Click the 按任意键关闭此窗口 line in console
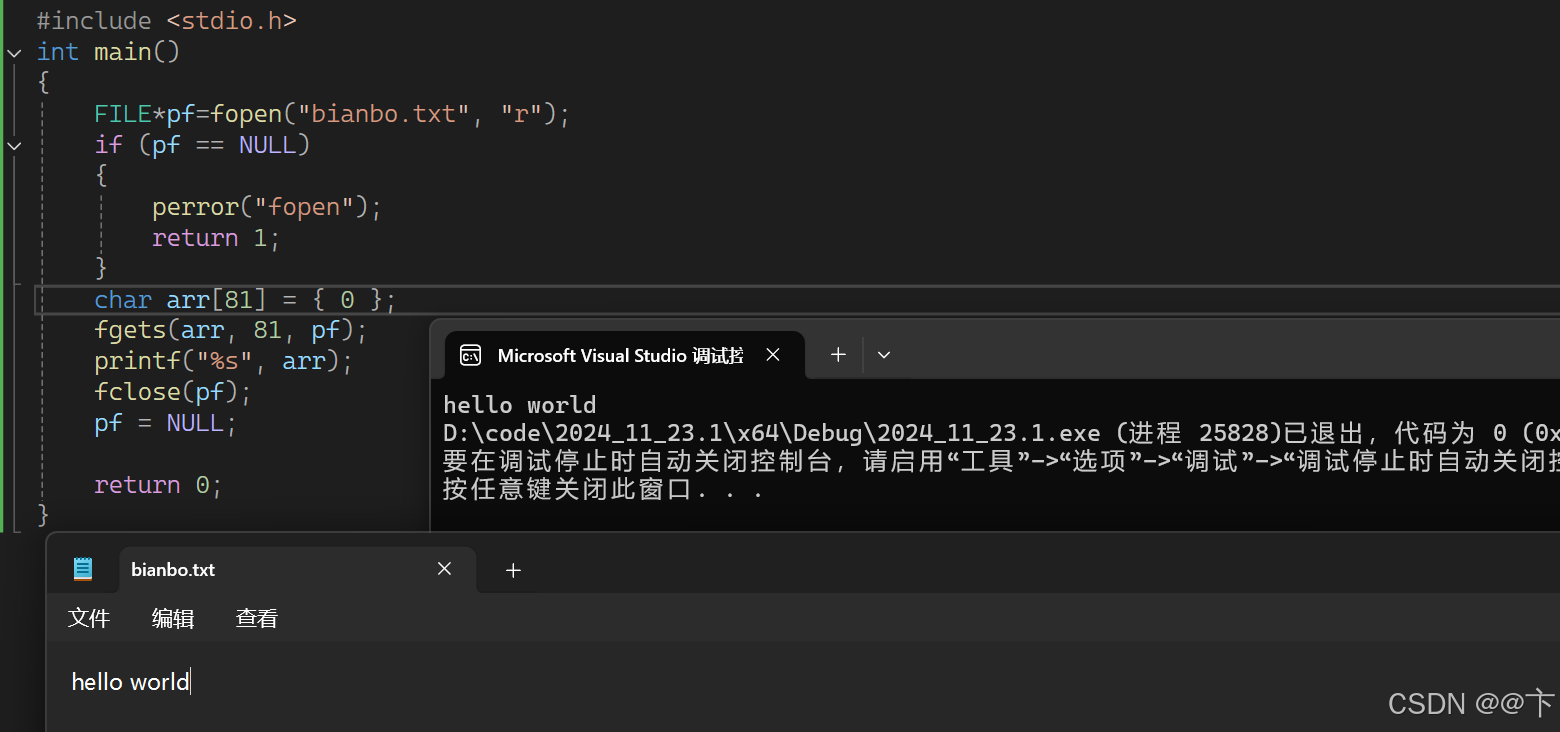This screenshot has width=1560, height=732. (x=603, y=490)
